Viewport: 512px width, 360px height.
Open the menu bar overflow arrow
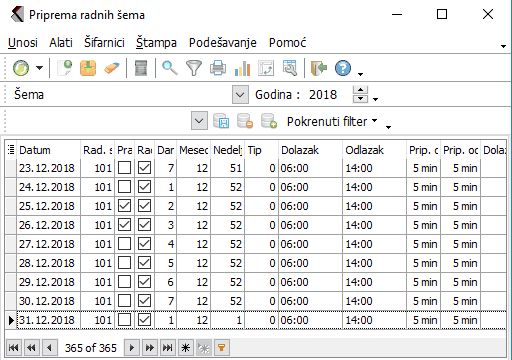504,46
